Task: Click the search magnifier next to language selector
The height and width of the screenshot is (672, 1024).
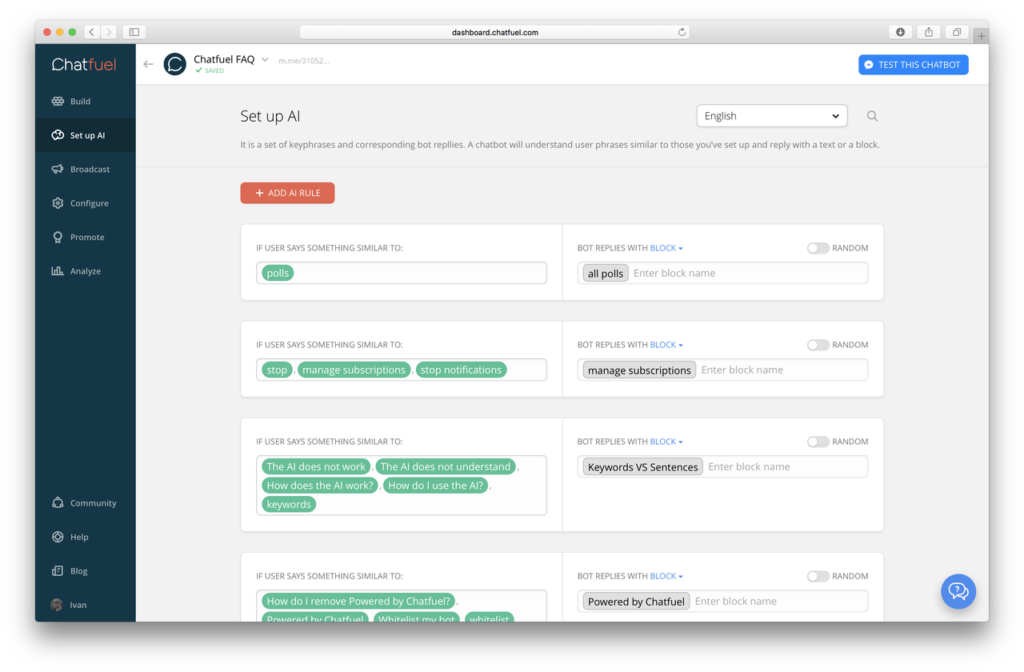Action: pos(872,115)
